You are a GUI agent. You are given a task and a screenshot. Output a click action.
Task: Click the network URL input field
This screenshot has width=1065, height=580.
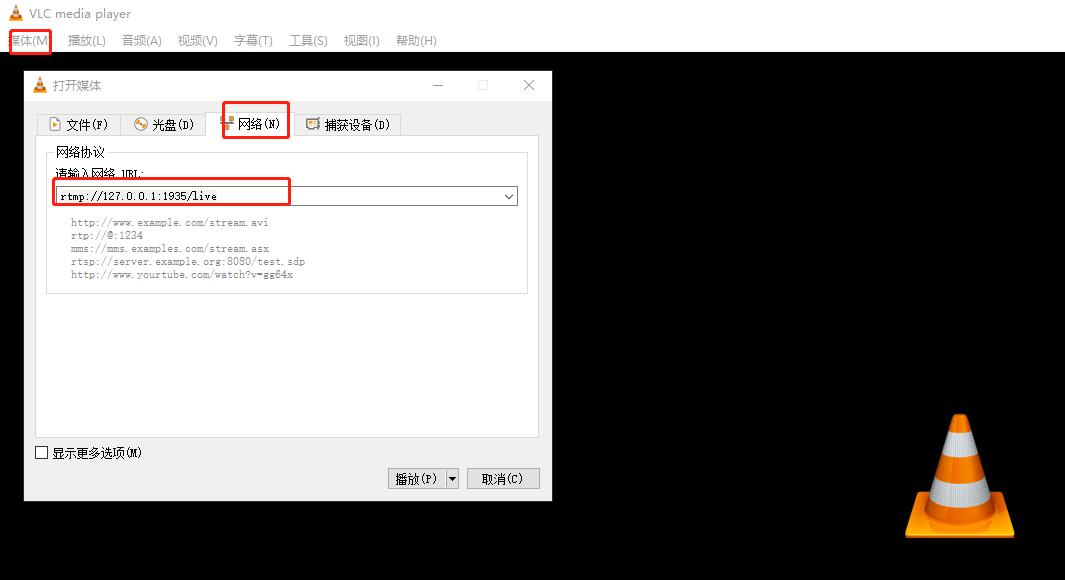tap(278, 196)
